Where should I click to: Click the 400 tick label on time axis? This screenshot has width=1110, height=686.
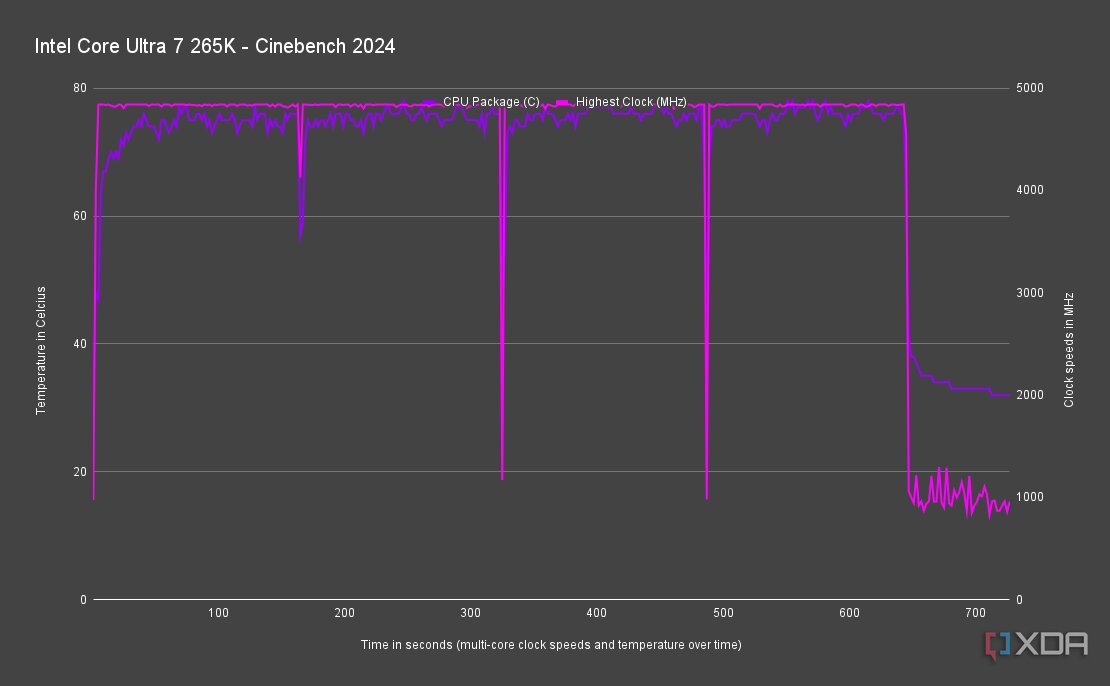coord(597,612)
